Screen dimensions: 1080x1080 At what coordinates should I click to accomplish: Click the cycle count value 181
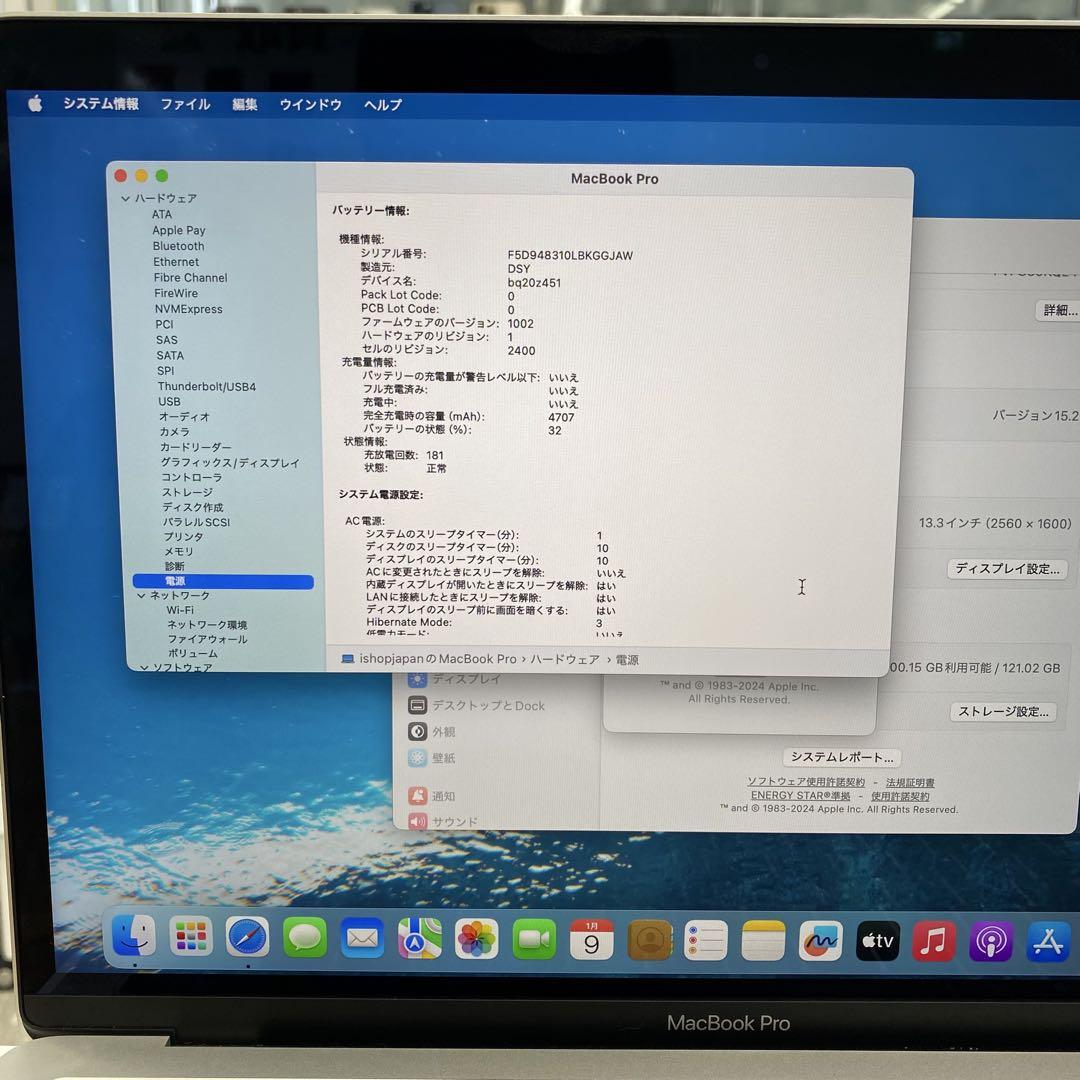(435, 455)
